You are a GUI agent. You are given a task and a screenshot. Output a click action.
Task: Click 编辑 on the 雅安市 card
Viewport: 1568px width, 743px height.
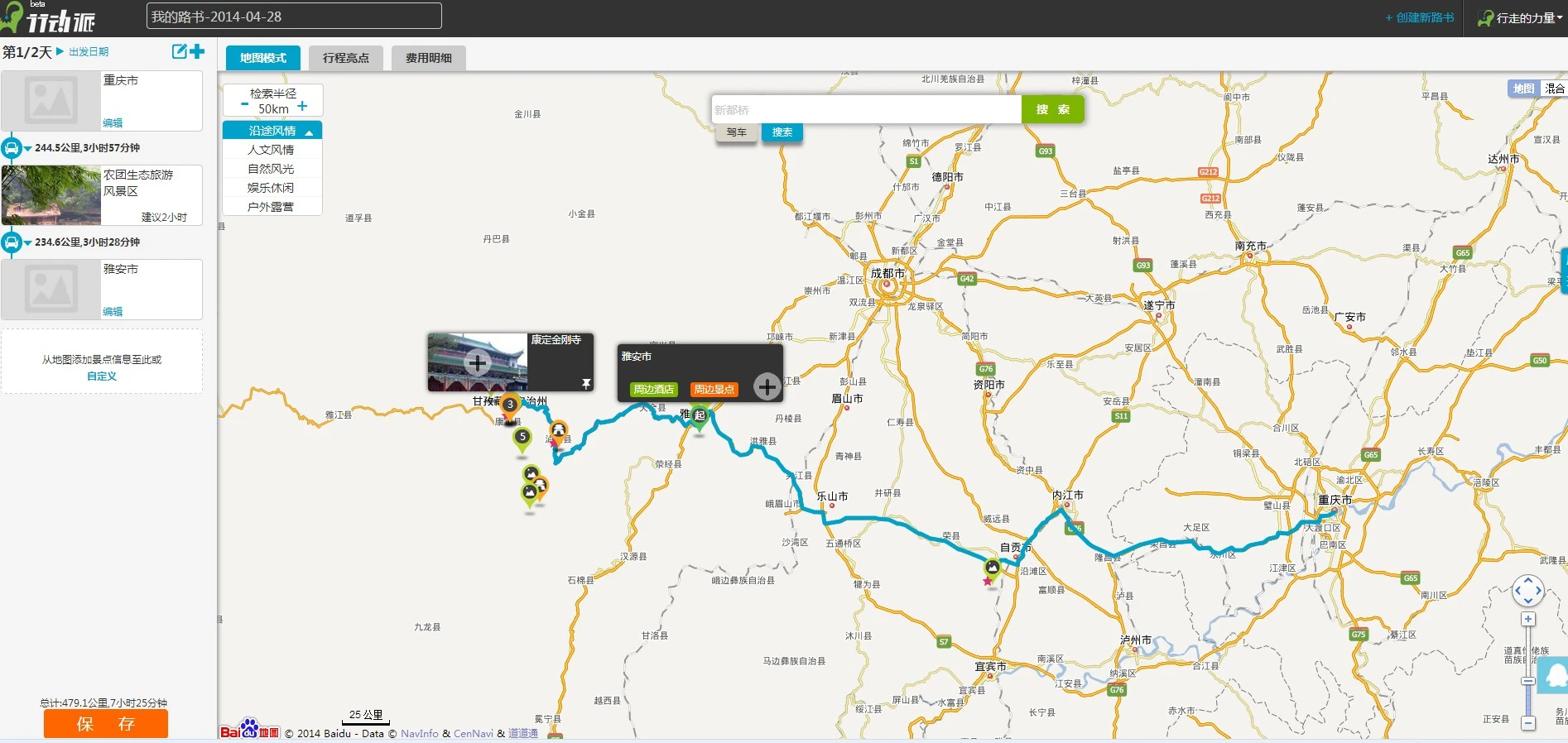113,311
